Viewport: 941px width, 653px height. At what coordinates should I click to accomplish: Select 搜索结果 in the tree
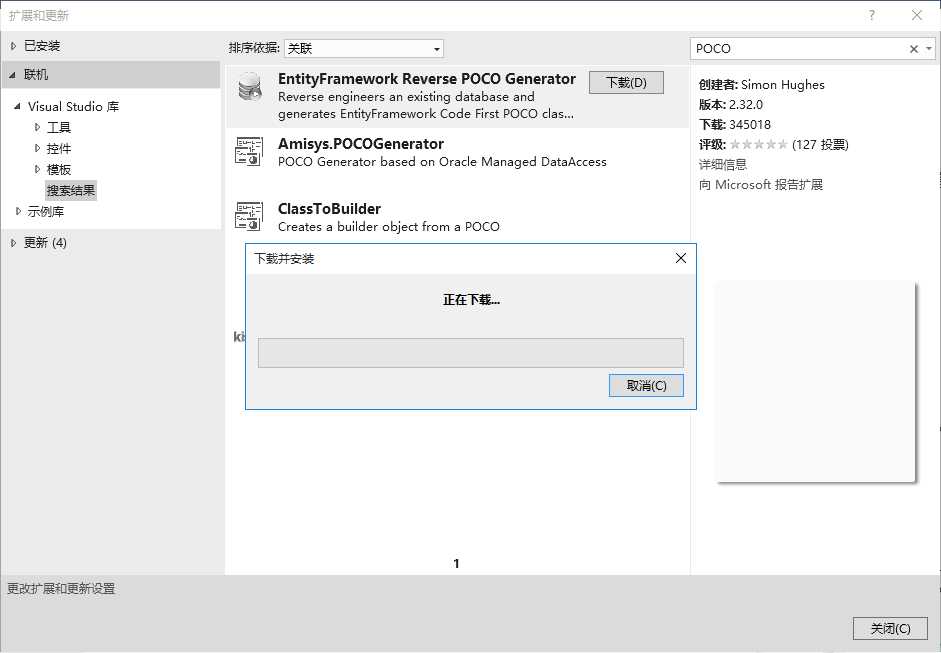[x=71, y=191]
